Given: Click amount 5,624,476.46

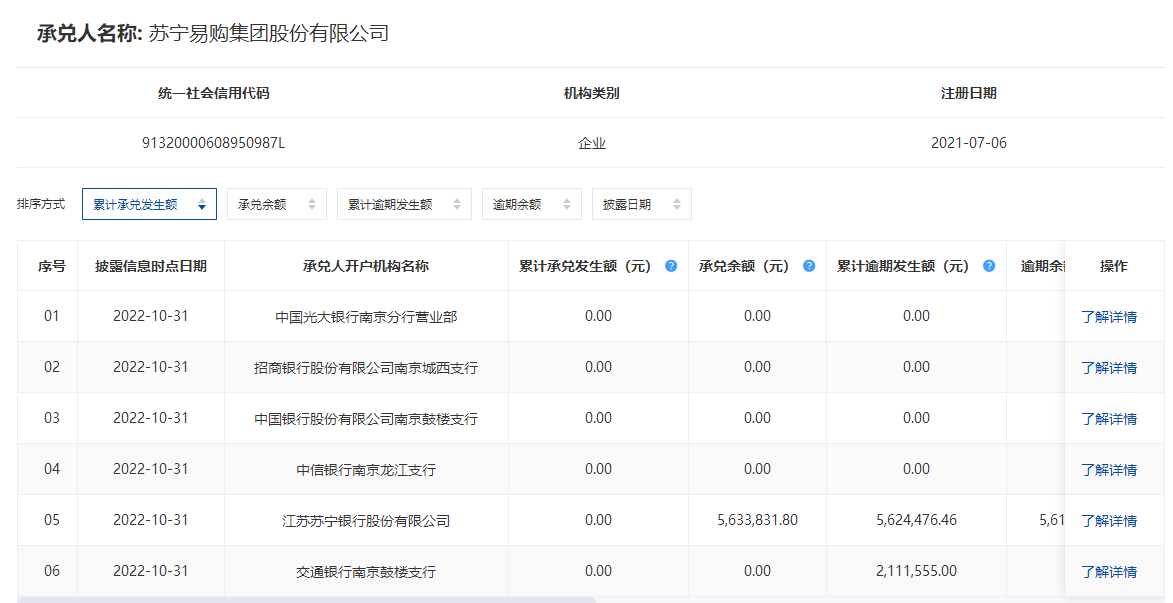Looking at the screenshot, I should pos(916,519).
